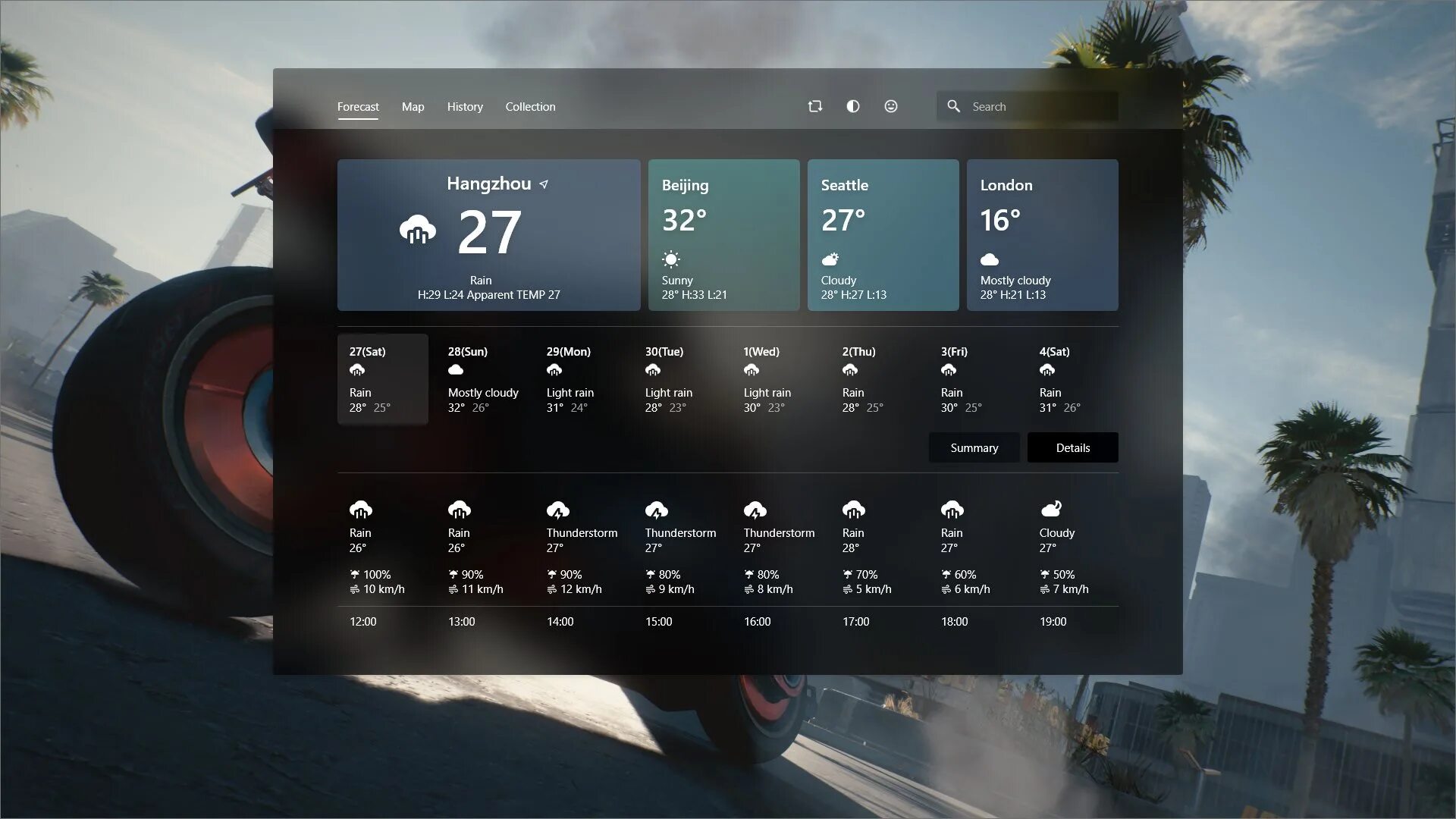Click the contrast/theme toggle icon

pyautogui.click(x=852, y=106)
